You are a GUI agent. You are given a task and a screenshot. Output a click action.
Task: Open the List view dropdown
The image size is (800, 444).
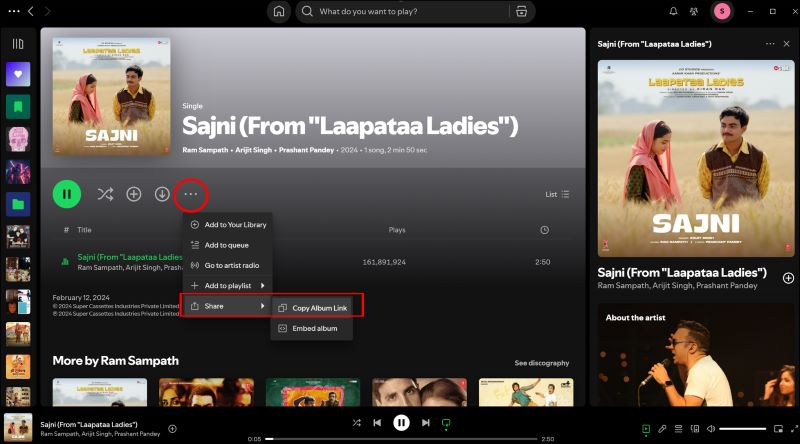tap(557, 194)
